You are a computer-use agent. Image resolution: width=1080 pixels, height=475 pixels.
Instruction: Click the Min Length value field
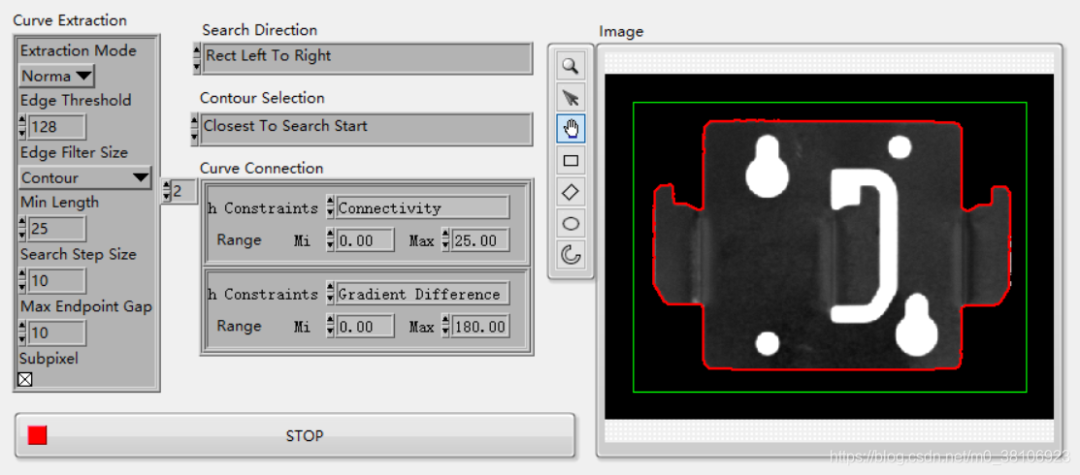[56, 229]
